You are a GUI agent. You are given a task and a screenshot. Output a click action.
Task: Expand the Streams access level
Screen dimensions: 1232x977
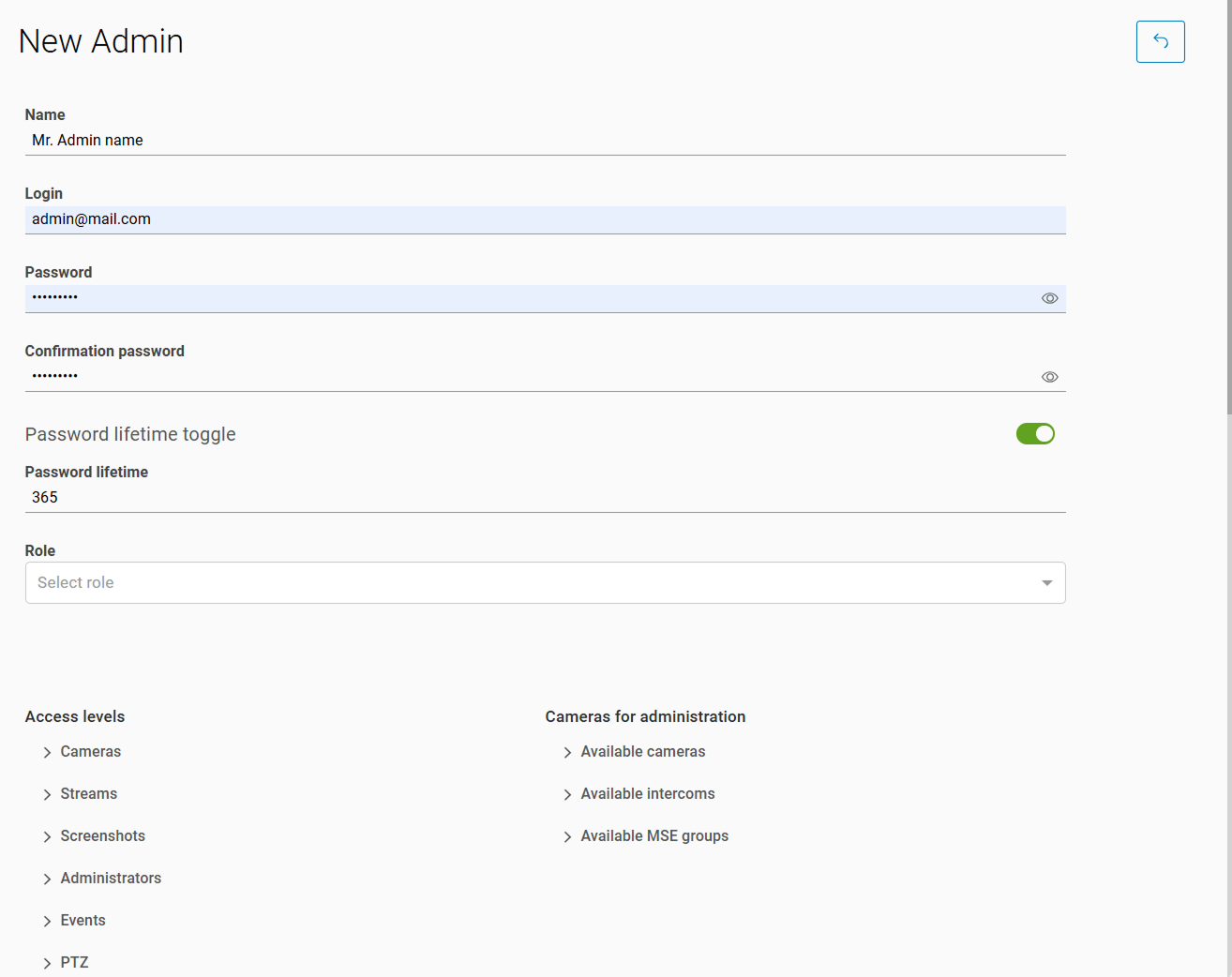(x=47, y=794)
